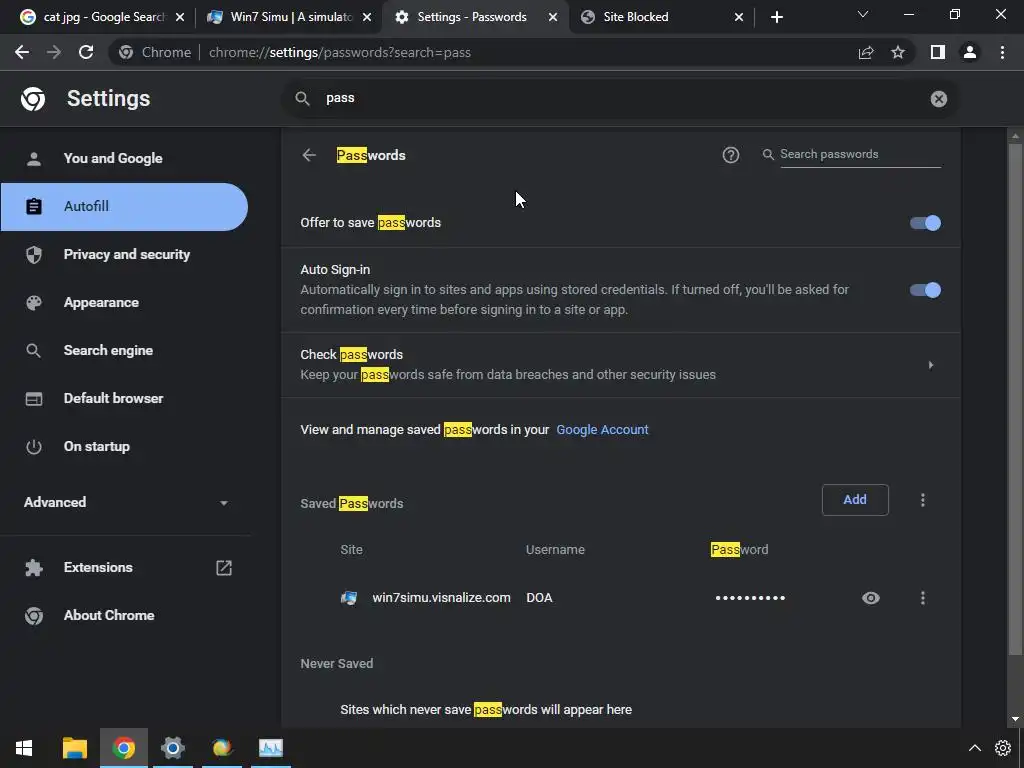Open You and Google settings section
The image size is (1024, 768).
click(x=125, y=158)
